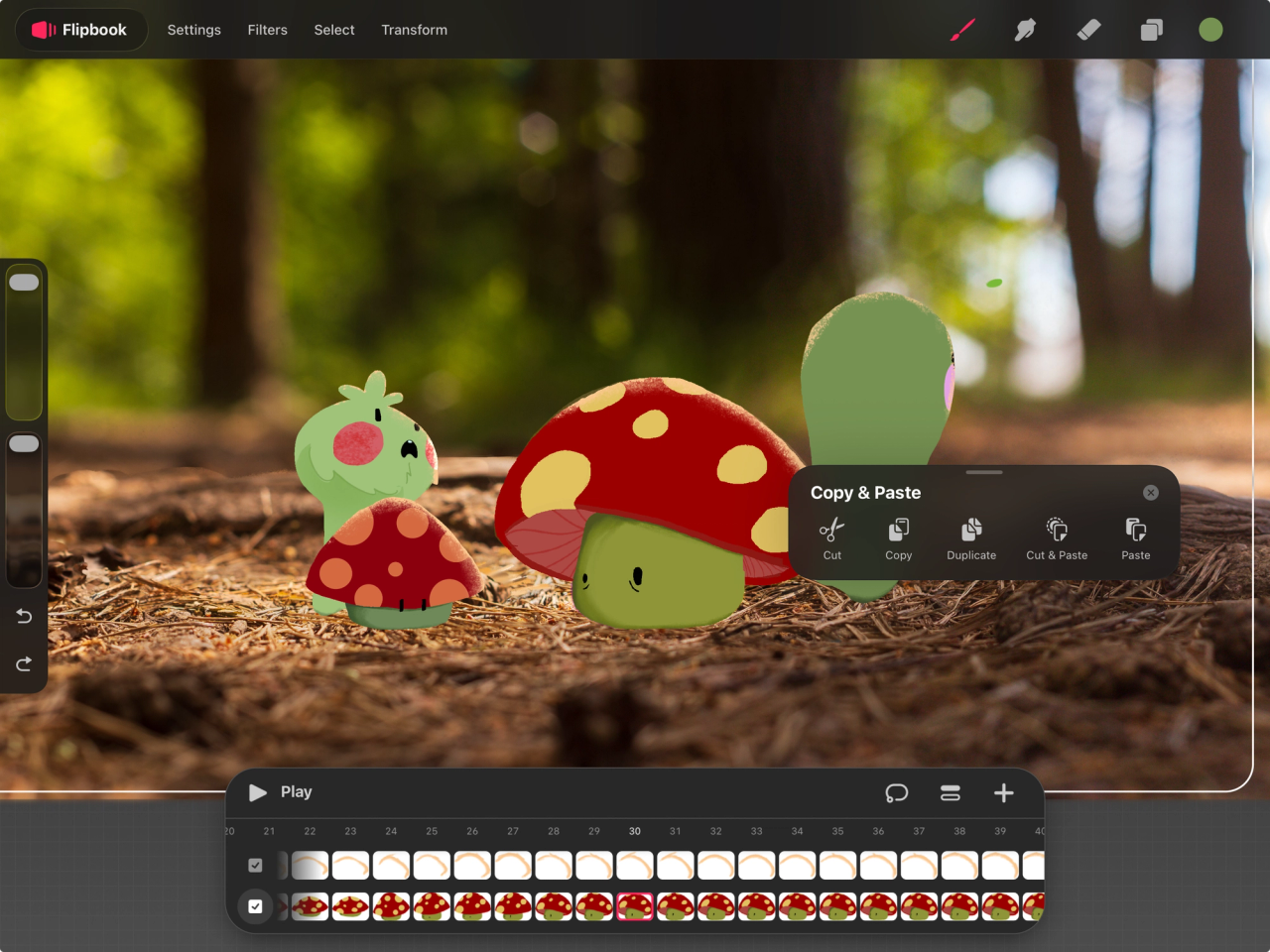This screenshot has width=1270, height=952.
Task: Open the Select menu
Action: coord(333,30)
